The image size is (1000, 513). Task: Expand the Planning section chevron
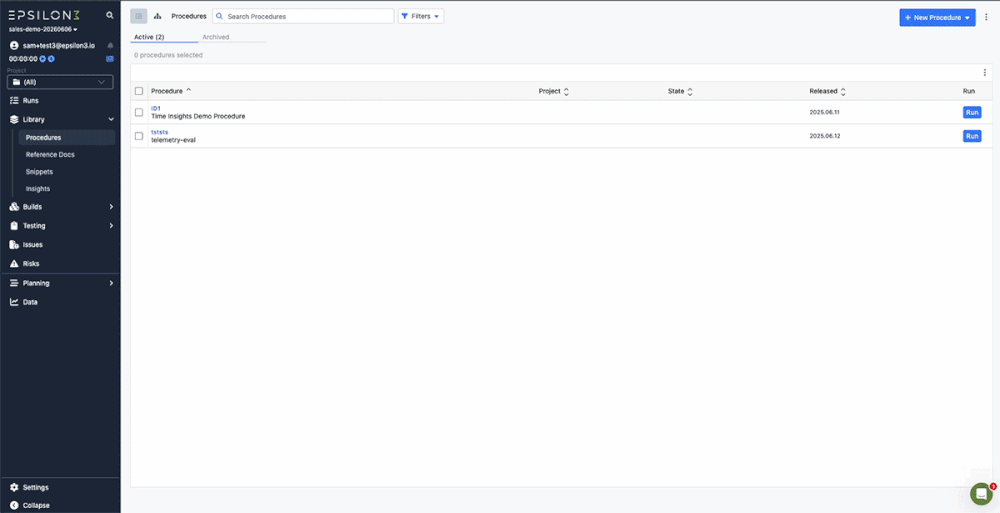(x=111, y=283)
